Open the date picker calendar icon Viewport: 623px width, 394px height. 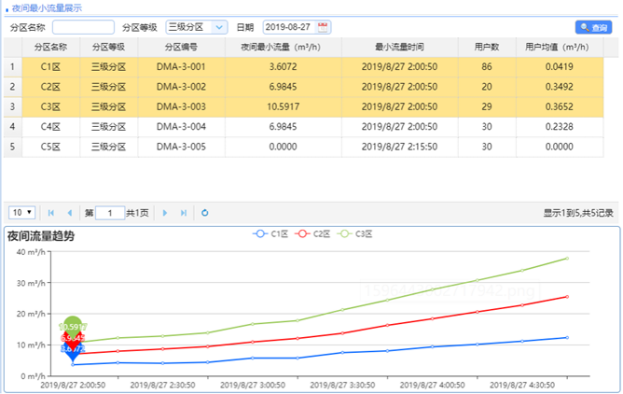[x=323, y=27]
